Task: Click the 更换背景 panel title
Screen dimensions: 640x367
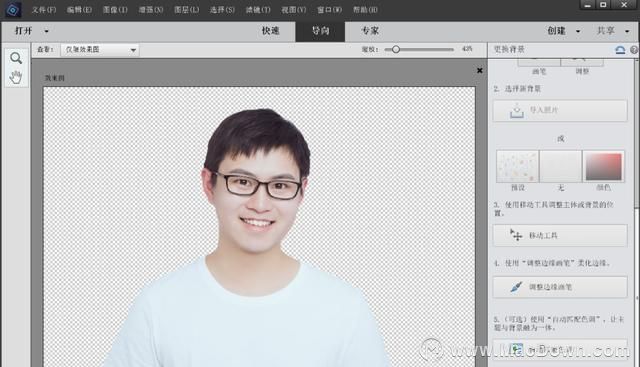Action: point(509,49)
